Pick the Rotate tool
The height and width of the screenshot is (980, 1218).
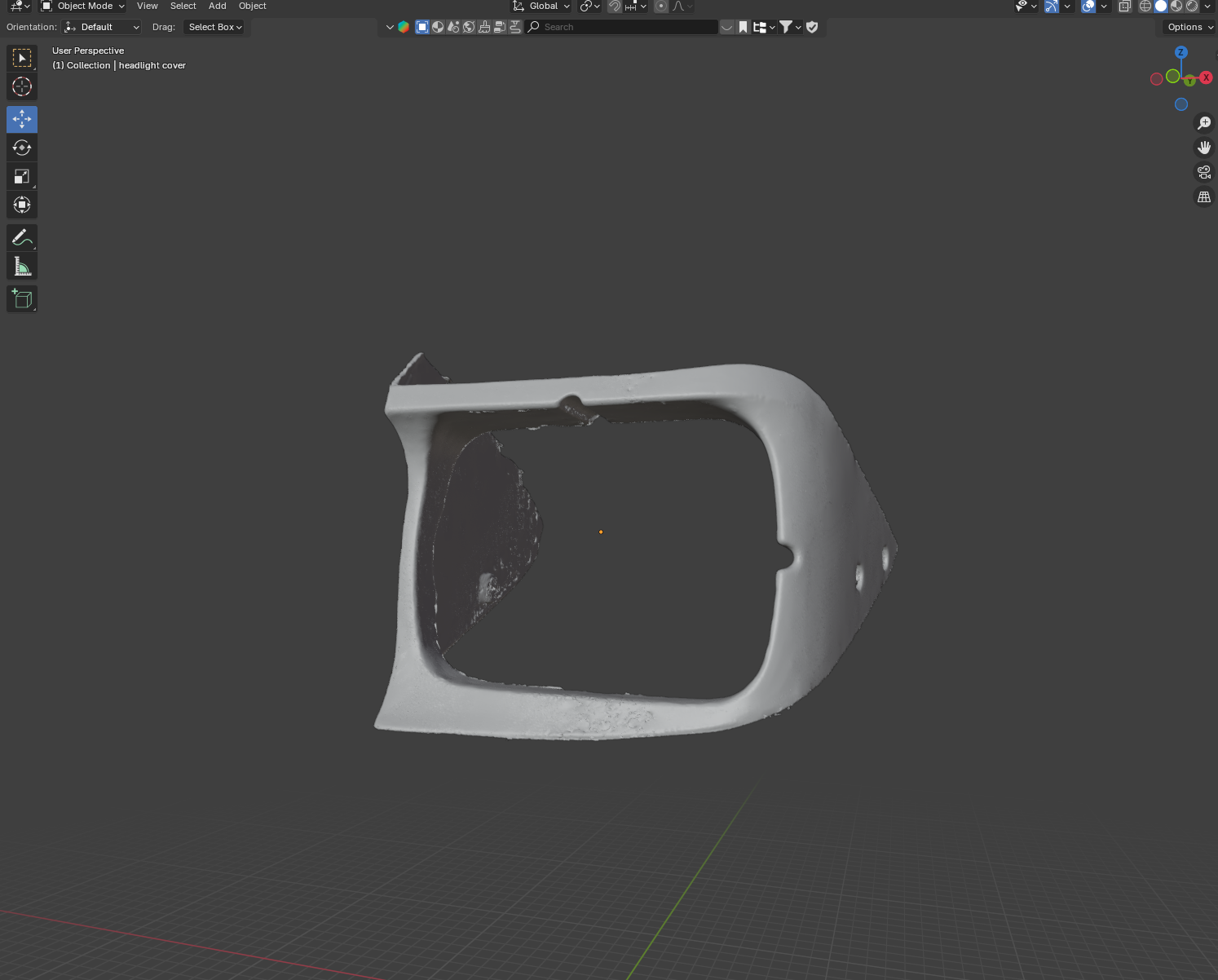click(x=22, y=148)
